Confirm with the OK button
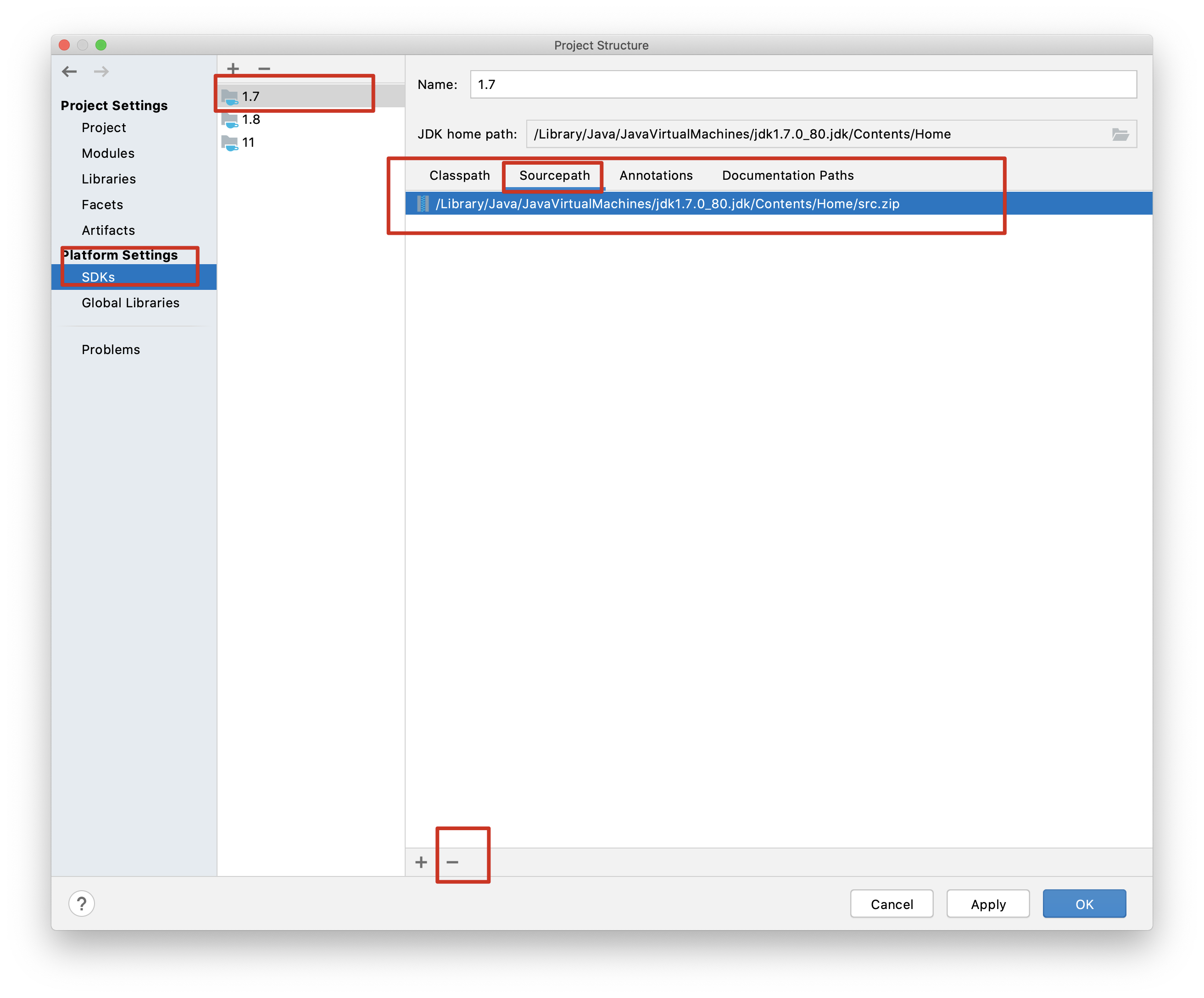The image size is (1204, 998). pyautogui.click(x=1084, y=904)
